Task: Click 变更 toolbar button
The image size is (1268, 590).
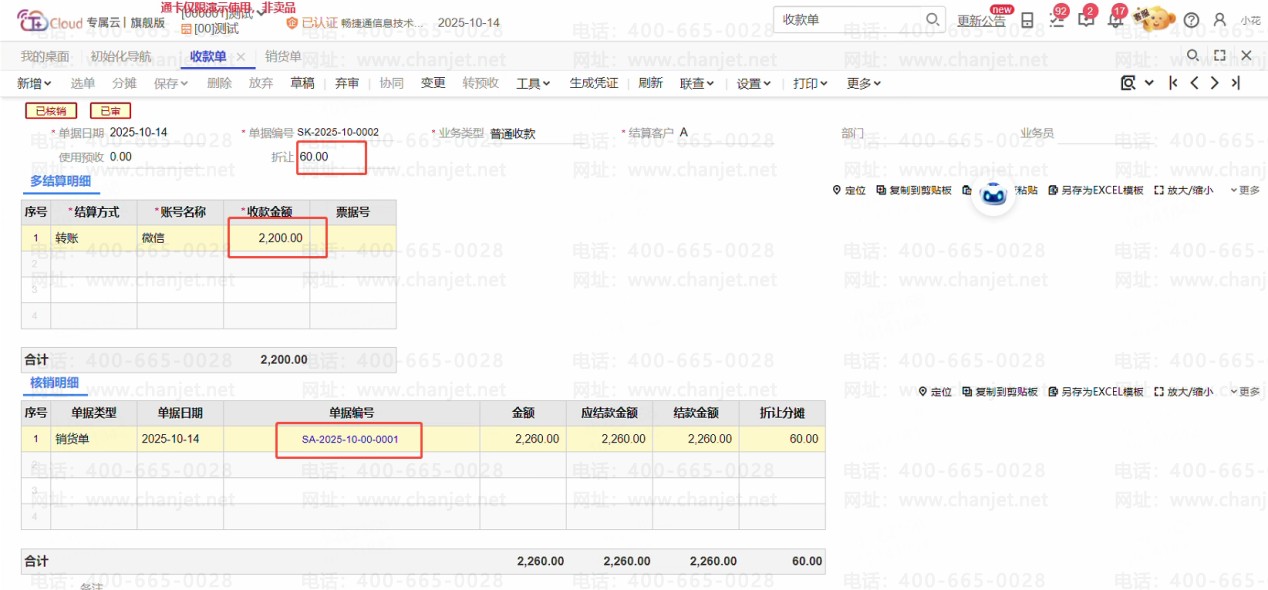Action: (x=433, y=83)
